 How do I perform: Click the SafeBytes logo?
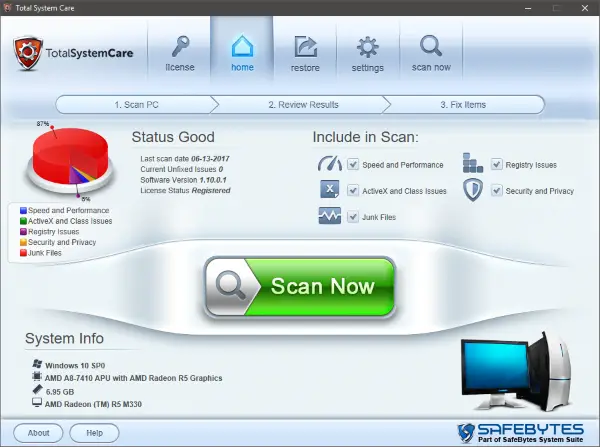(x=520, y=433)
